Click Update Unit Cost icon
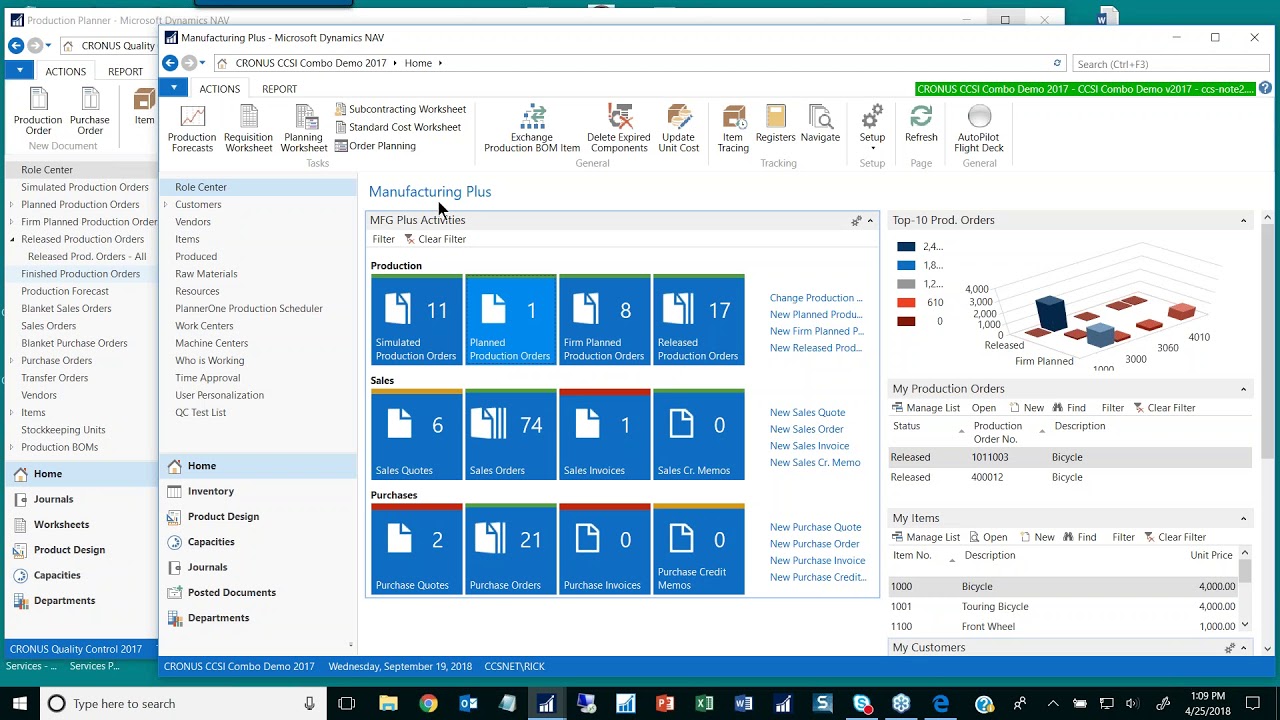Screen dimensions: 1280x720 [678, 128]
